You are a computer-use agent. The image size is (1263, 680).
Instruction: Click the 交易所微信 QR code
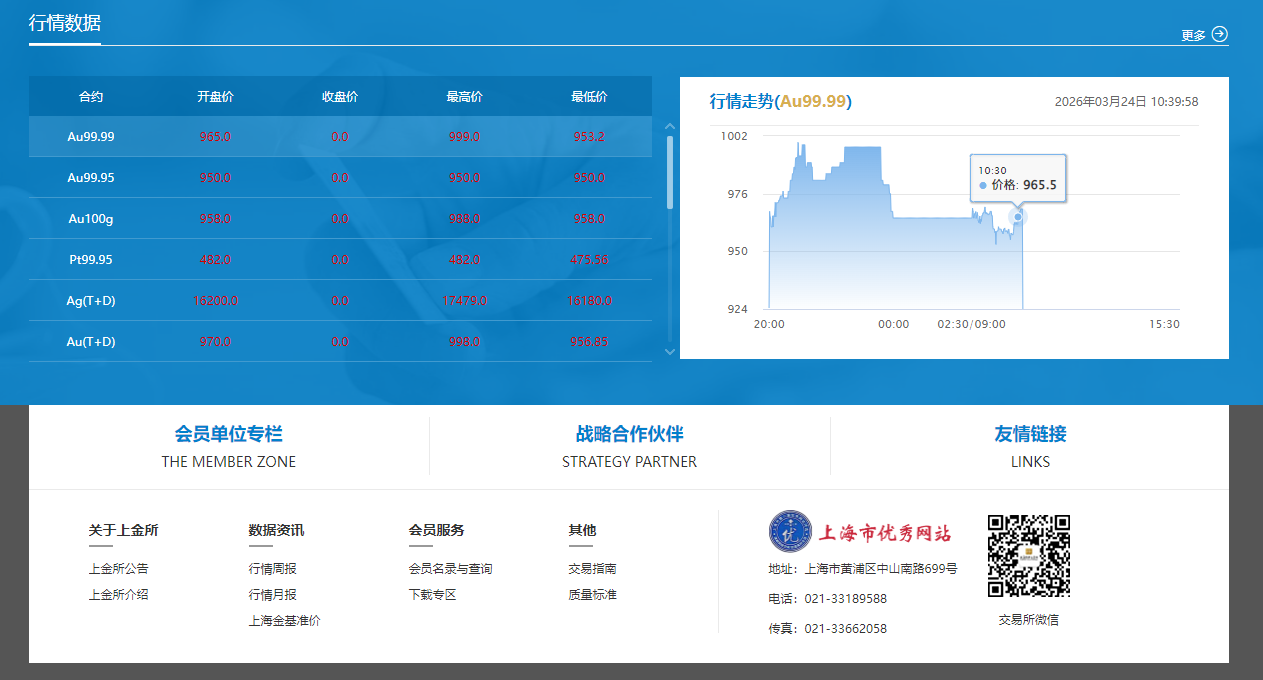1028,556
